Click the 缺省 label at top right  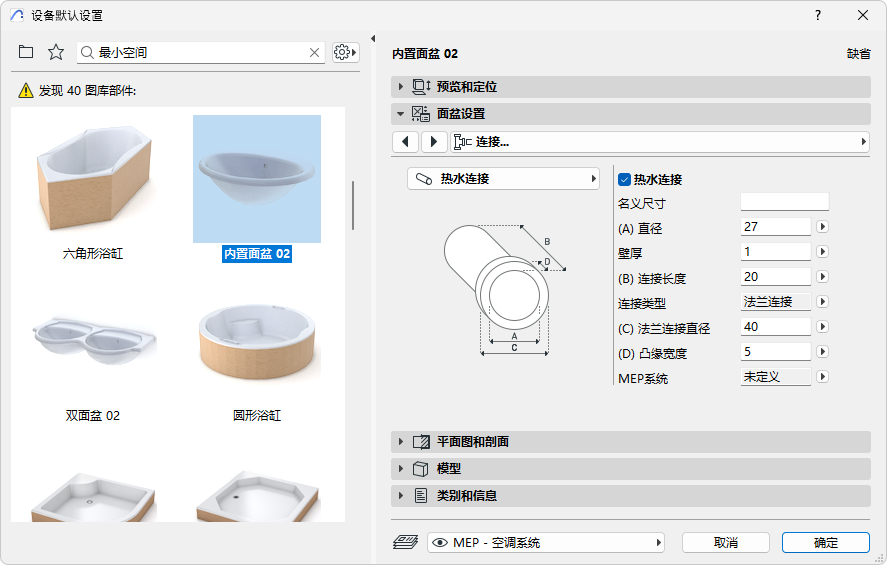click(x=858, y=54)
